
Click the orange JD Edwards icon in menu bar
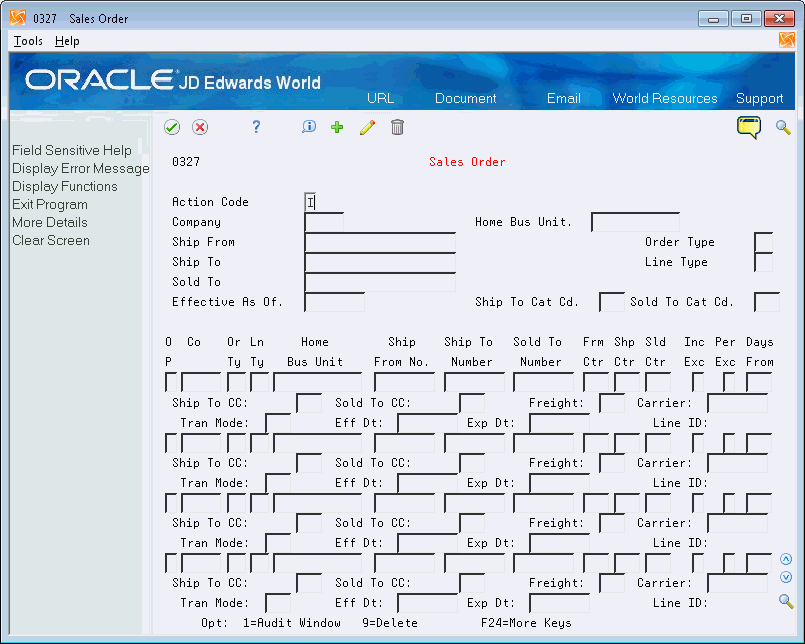click(x=787, y=40)
